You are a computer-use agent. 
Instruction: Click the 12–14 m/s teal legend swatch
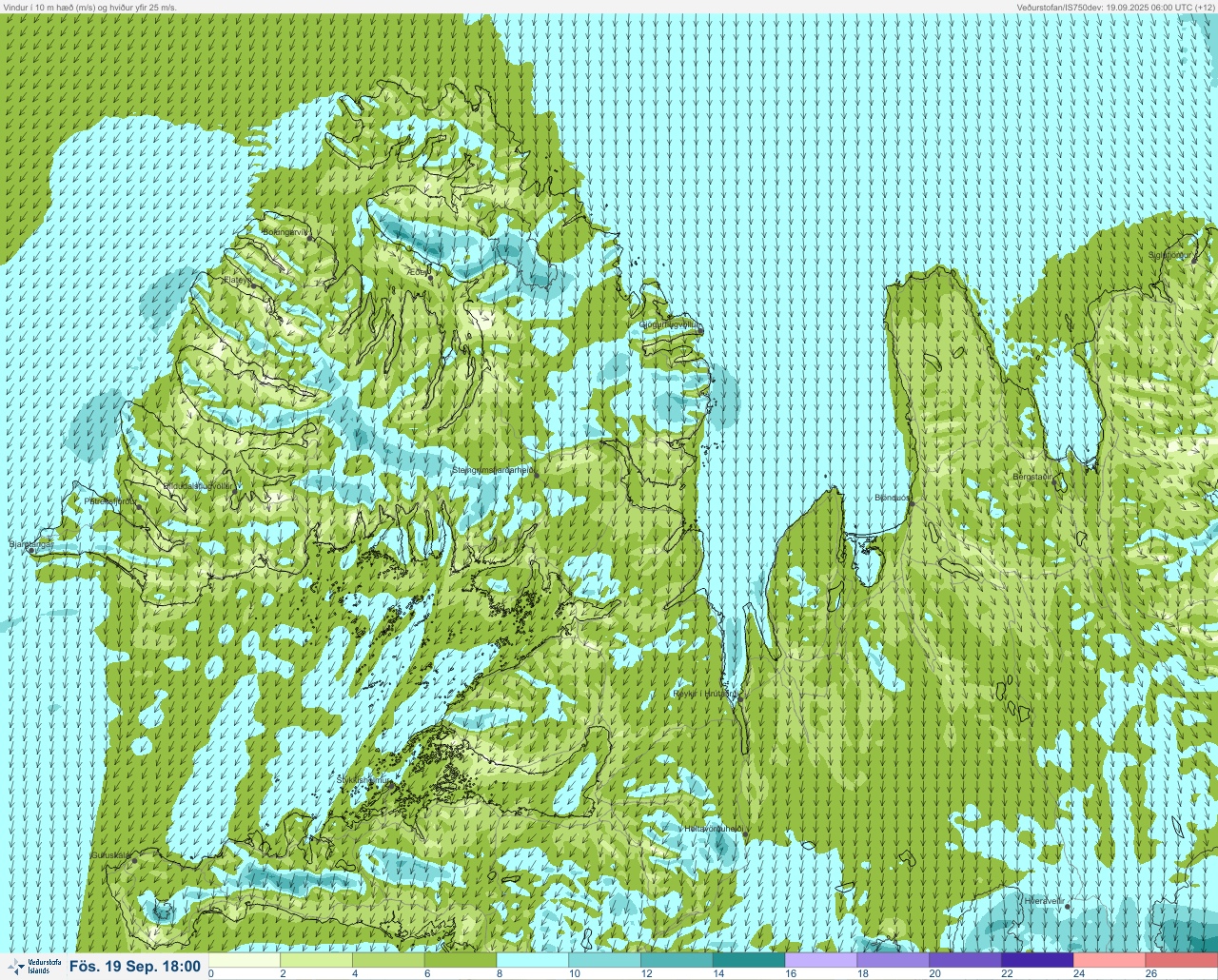tap(678, 960)
